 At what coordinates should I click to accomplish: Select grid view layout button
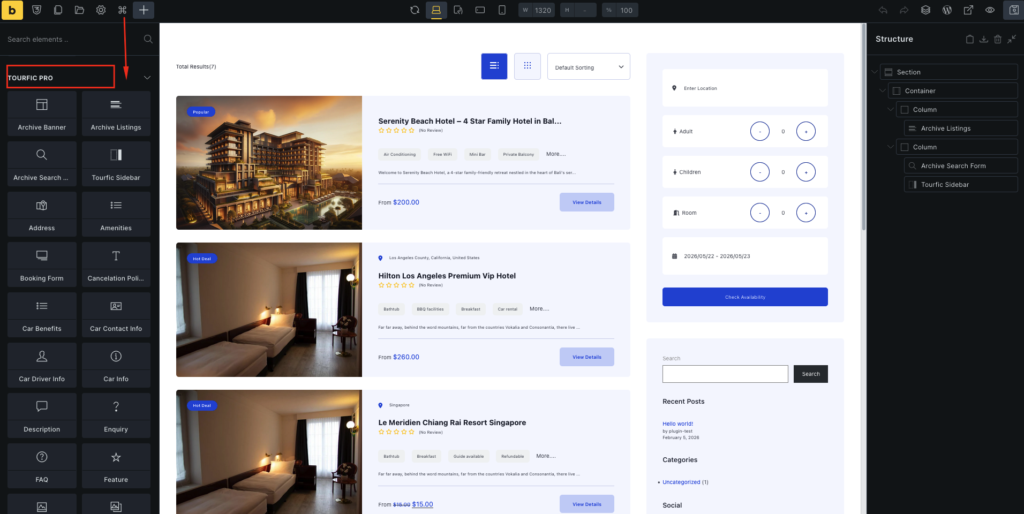(x=528, y=66)
